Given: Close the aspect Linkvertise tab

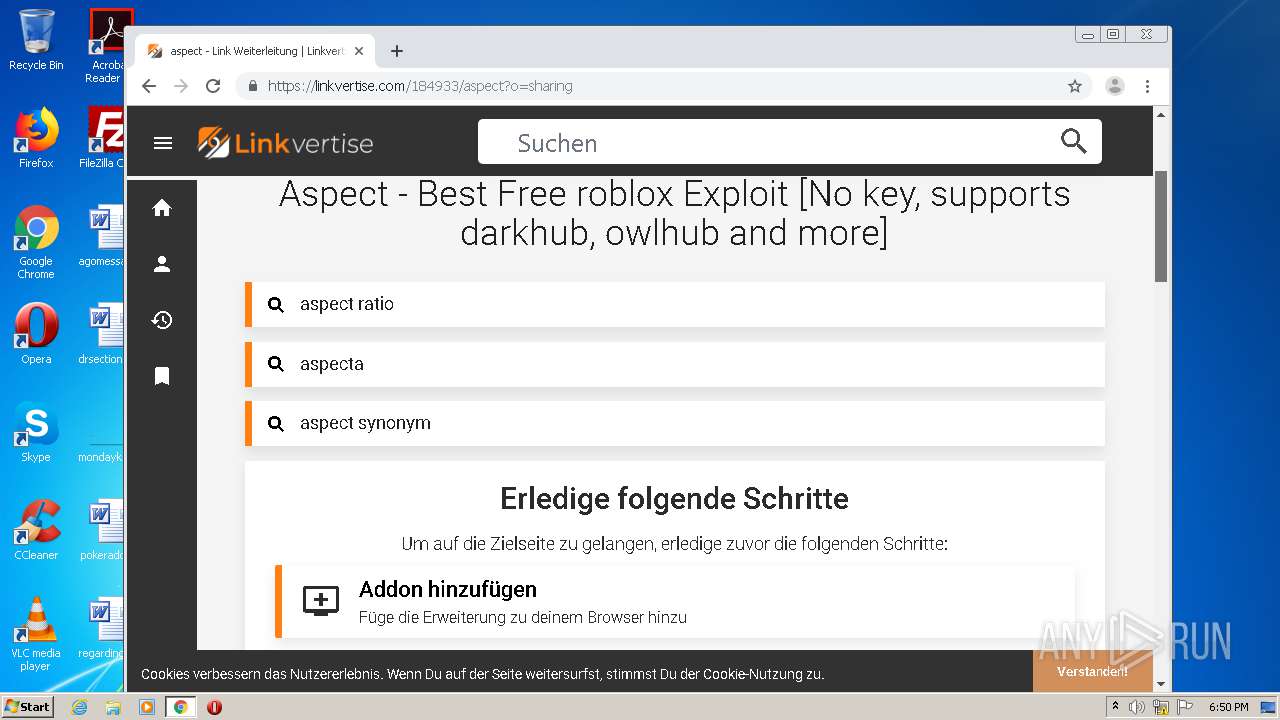Looking at the screenshot, I should pyautogui.click(x=359, y=51).
